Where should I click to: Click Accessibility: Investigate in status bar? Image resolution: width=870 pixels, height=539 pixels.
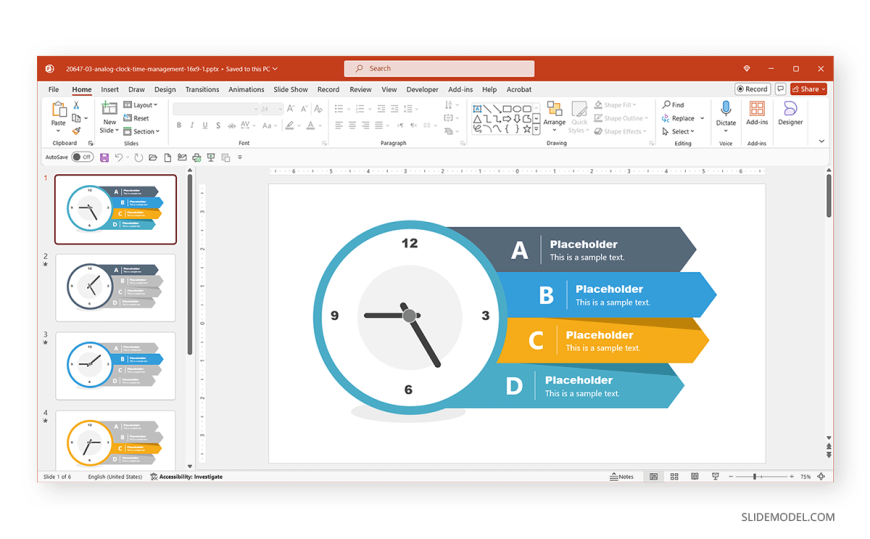coord(186,477)
